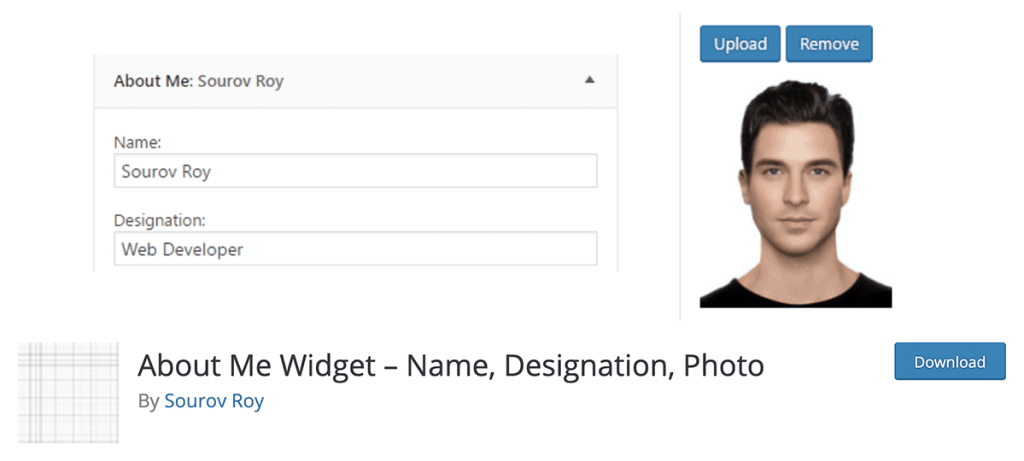Click into the Name input field
Screen dimensions: 1024x461
[x=355, y=170]
